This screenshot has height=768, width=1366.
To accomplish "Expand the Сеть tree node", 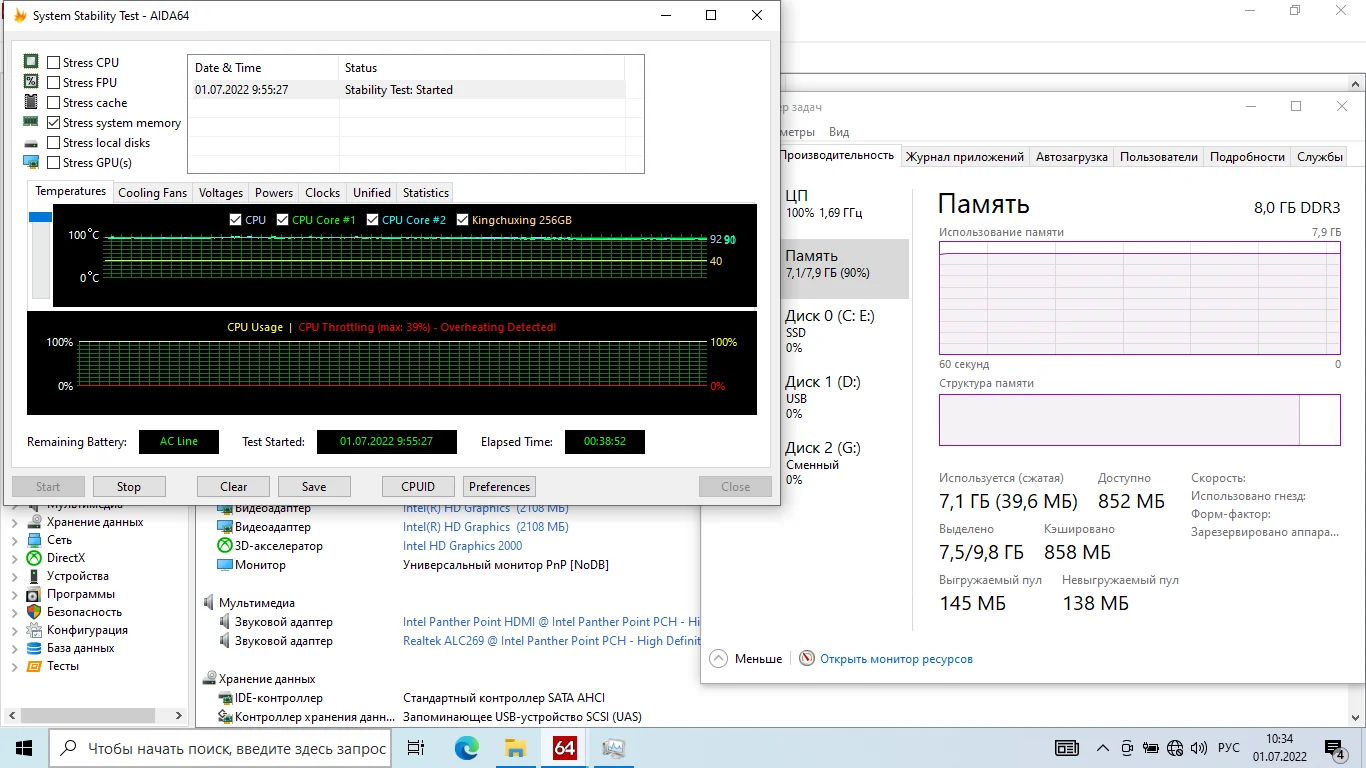I will coord(14,540).
